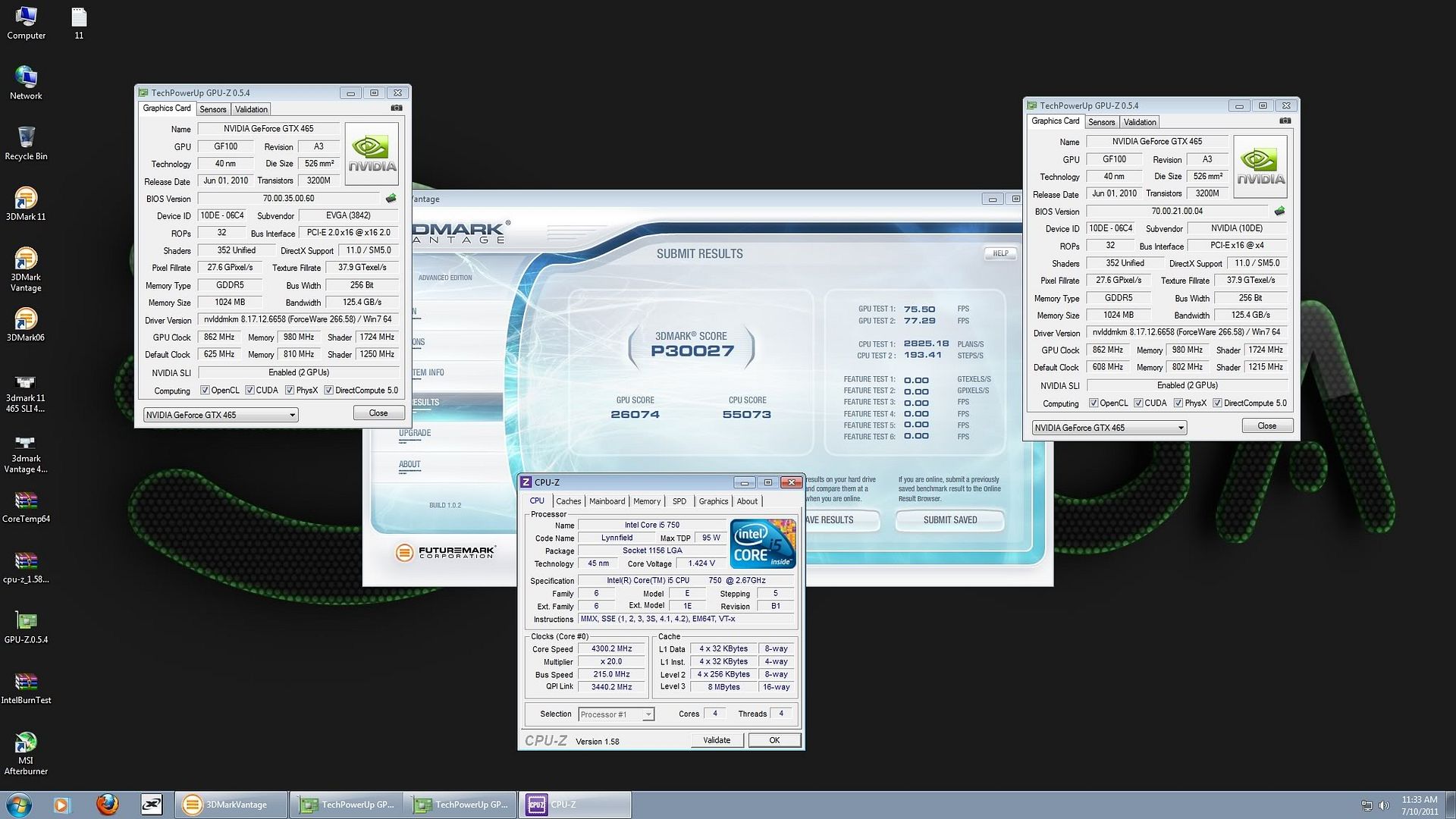This screenshot has width=1456, height=819.
Task: Open the Windows Start menu
Action: tap(19, 805)
